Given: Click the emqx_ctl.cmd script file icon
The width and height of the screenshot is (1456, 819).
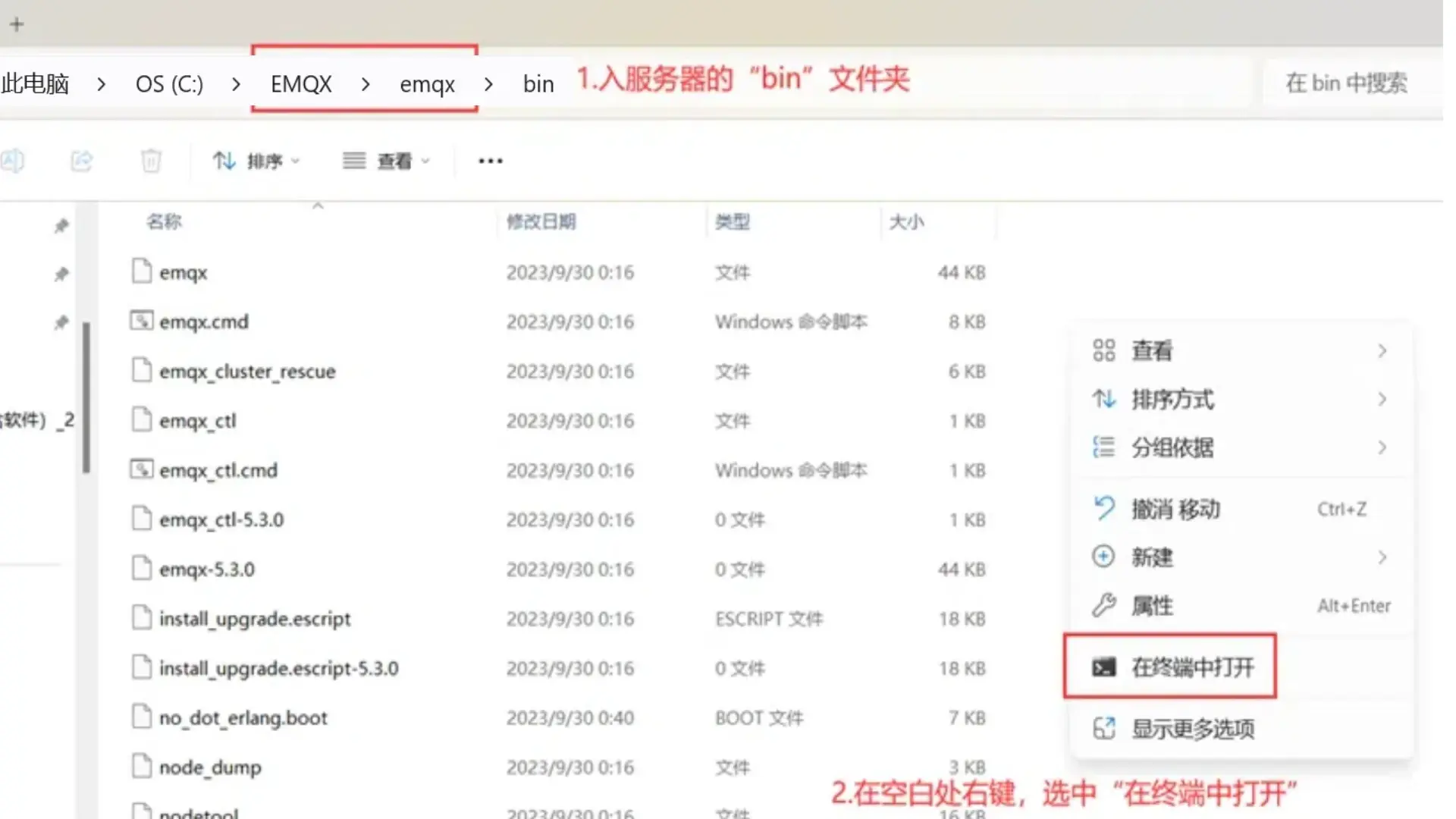Looking at the screenshot, I should (141, 469).
